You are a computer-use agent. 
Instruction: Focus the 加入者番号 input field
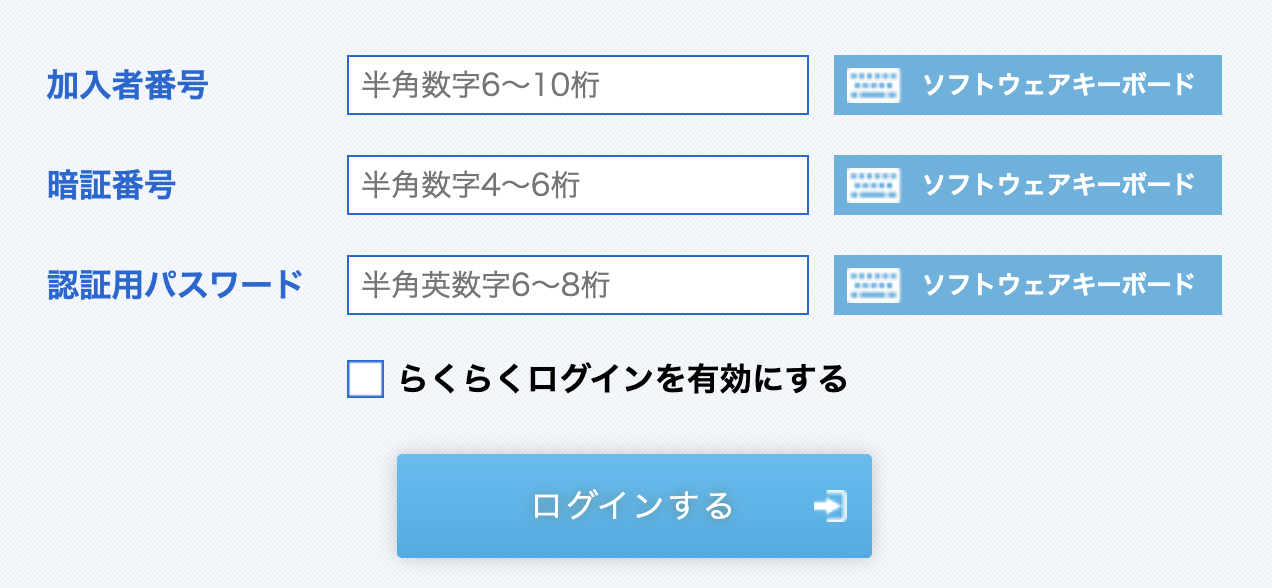(x=577, y=85)
